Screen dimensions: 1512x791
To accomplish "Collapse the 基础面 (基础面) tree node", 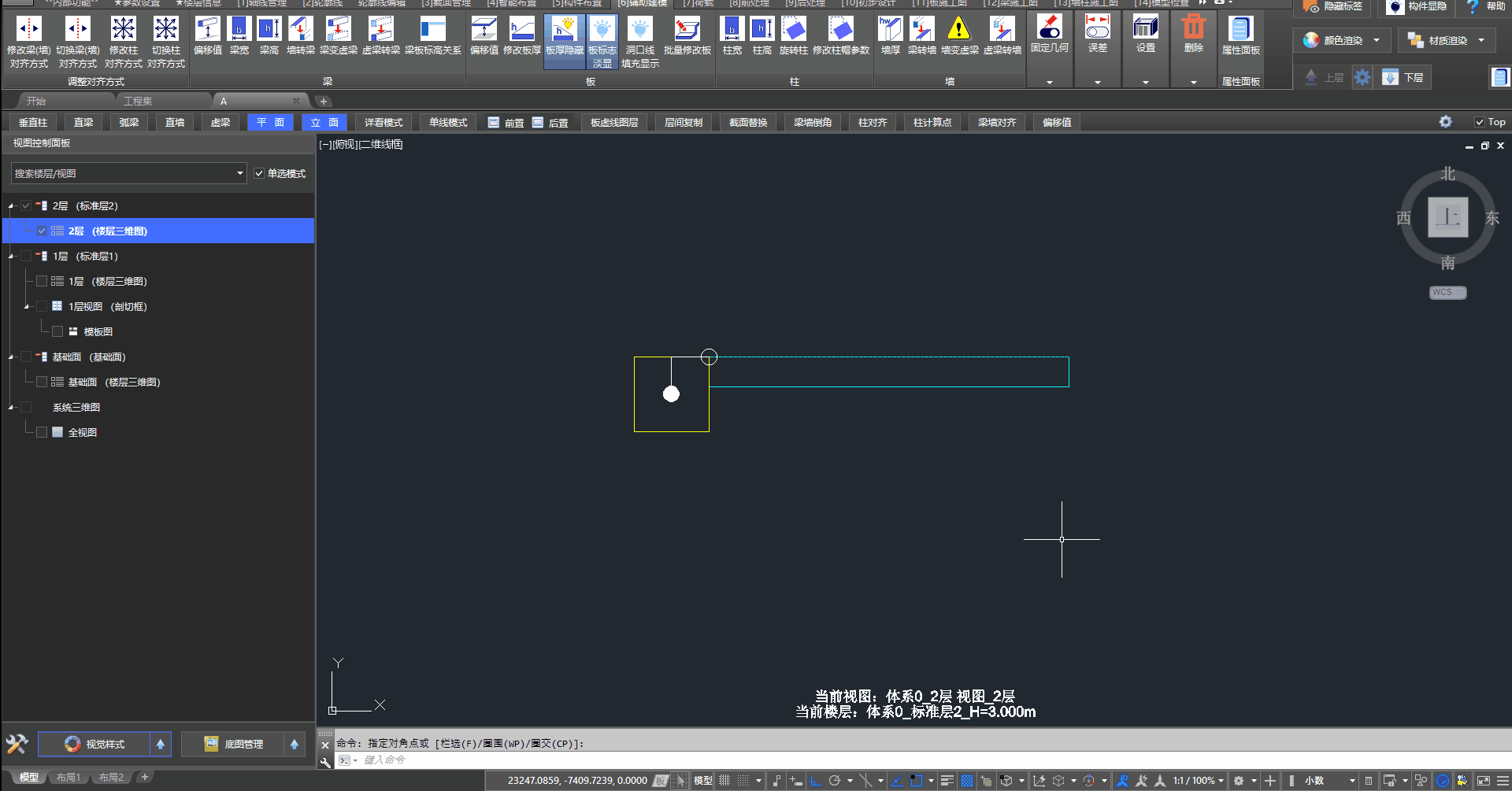I will coord(11,357).
